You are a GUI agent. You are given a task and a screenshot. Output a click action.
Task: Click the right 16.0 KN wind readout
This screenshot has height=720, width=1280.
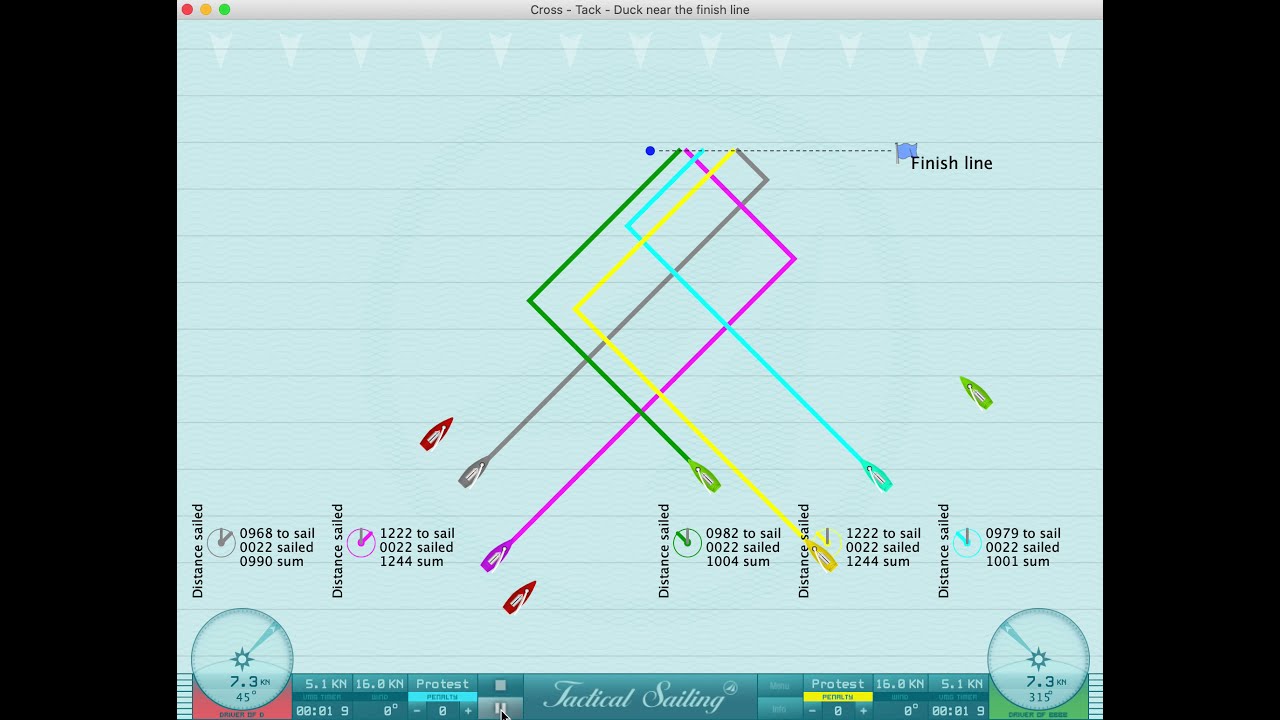click(x=900, y=684)
